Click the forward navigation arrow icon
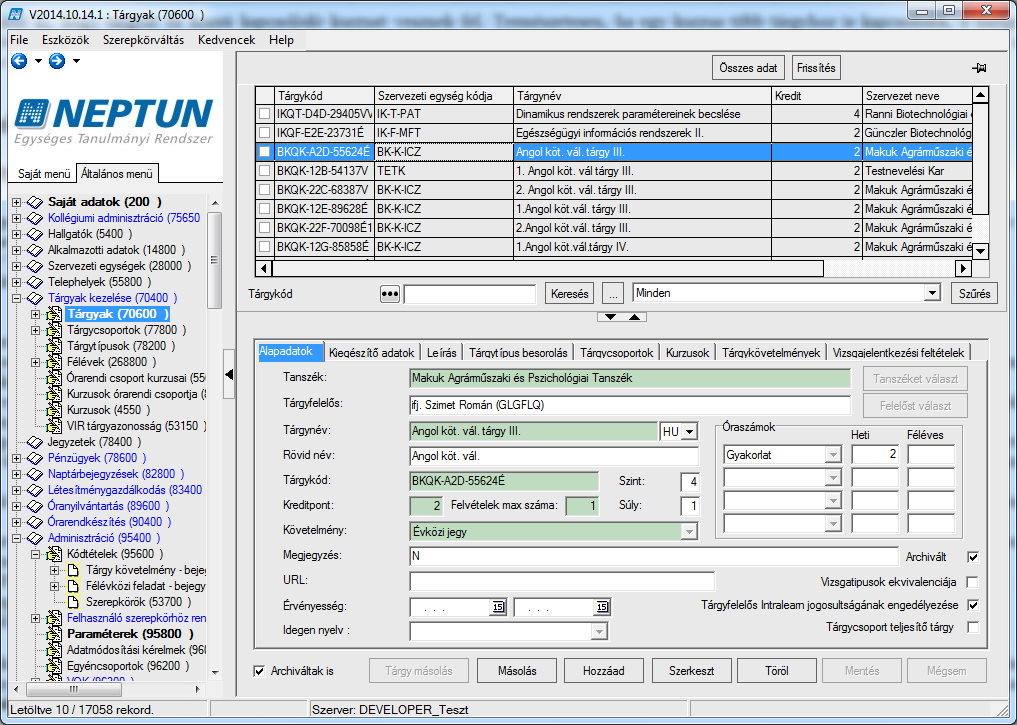 57,61
